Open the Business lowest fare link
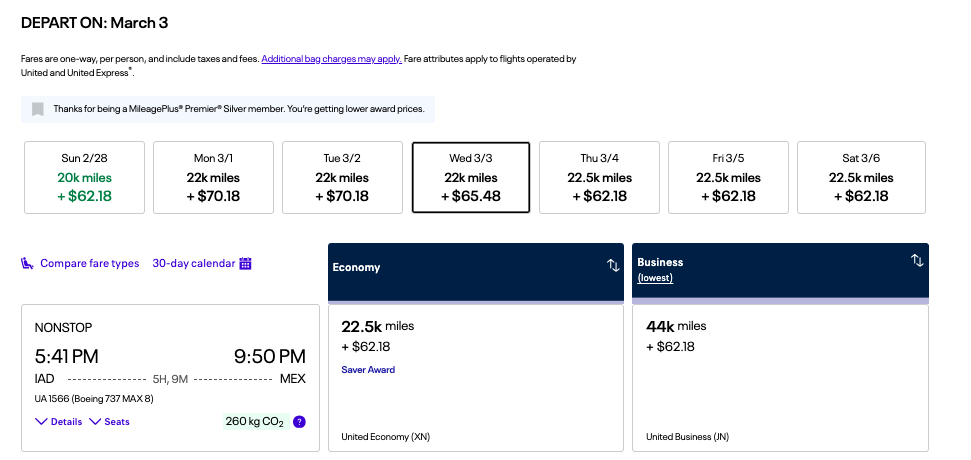971x460 pixels. (x=655, y=278)
